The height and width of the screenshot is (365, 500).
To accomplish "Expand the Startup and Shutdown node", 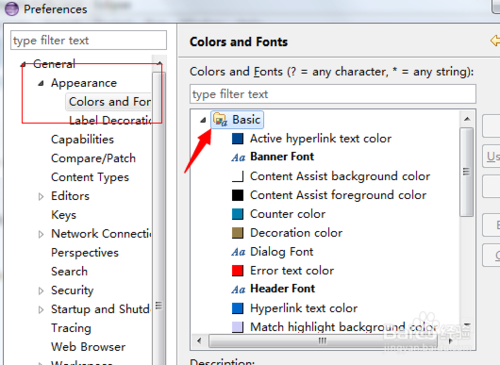I will coord(41,310).
